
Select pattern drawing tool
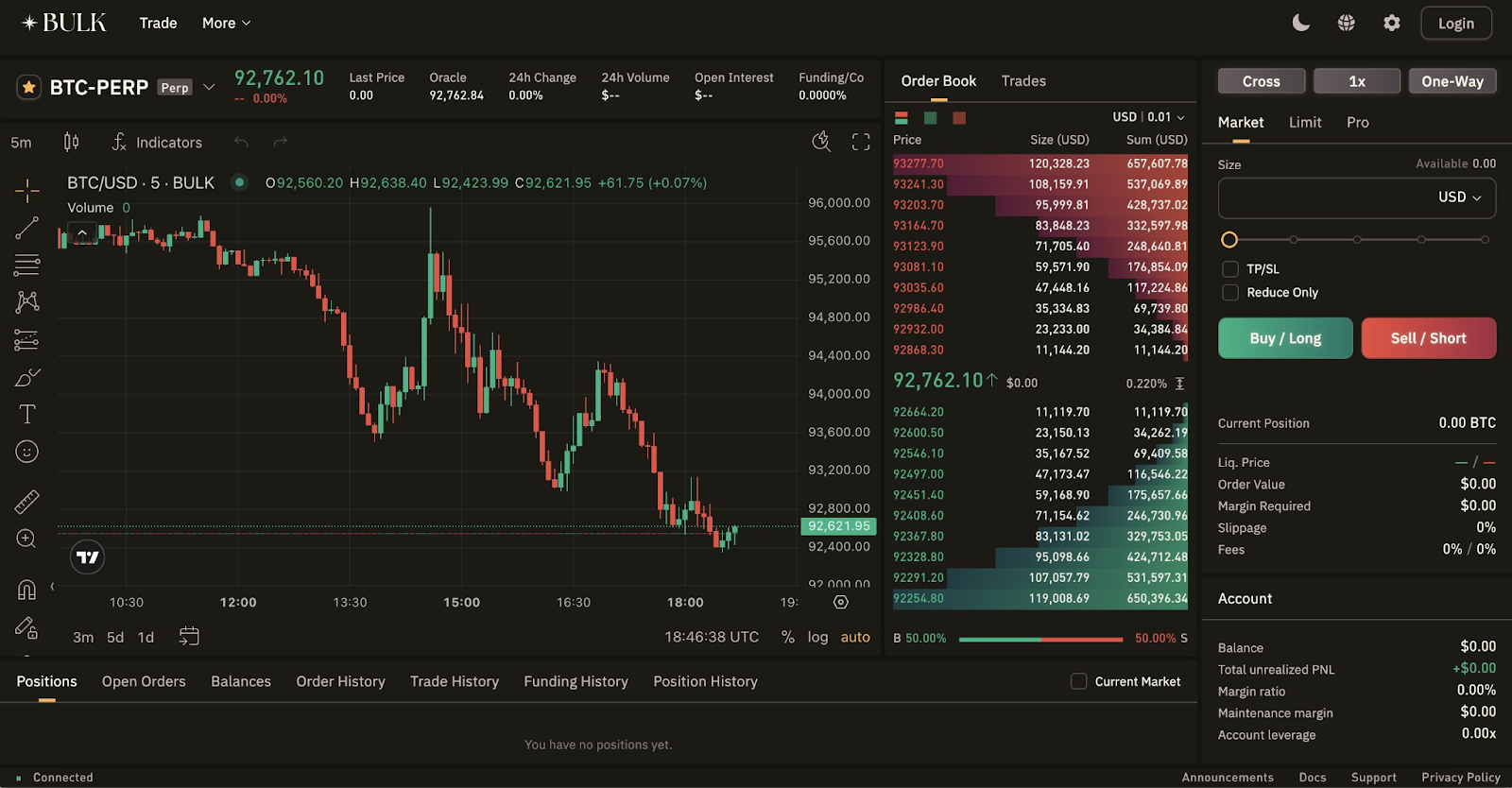[x=26, y=302]
